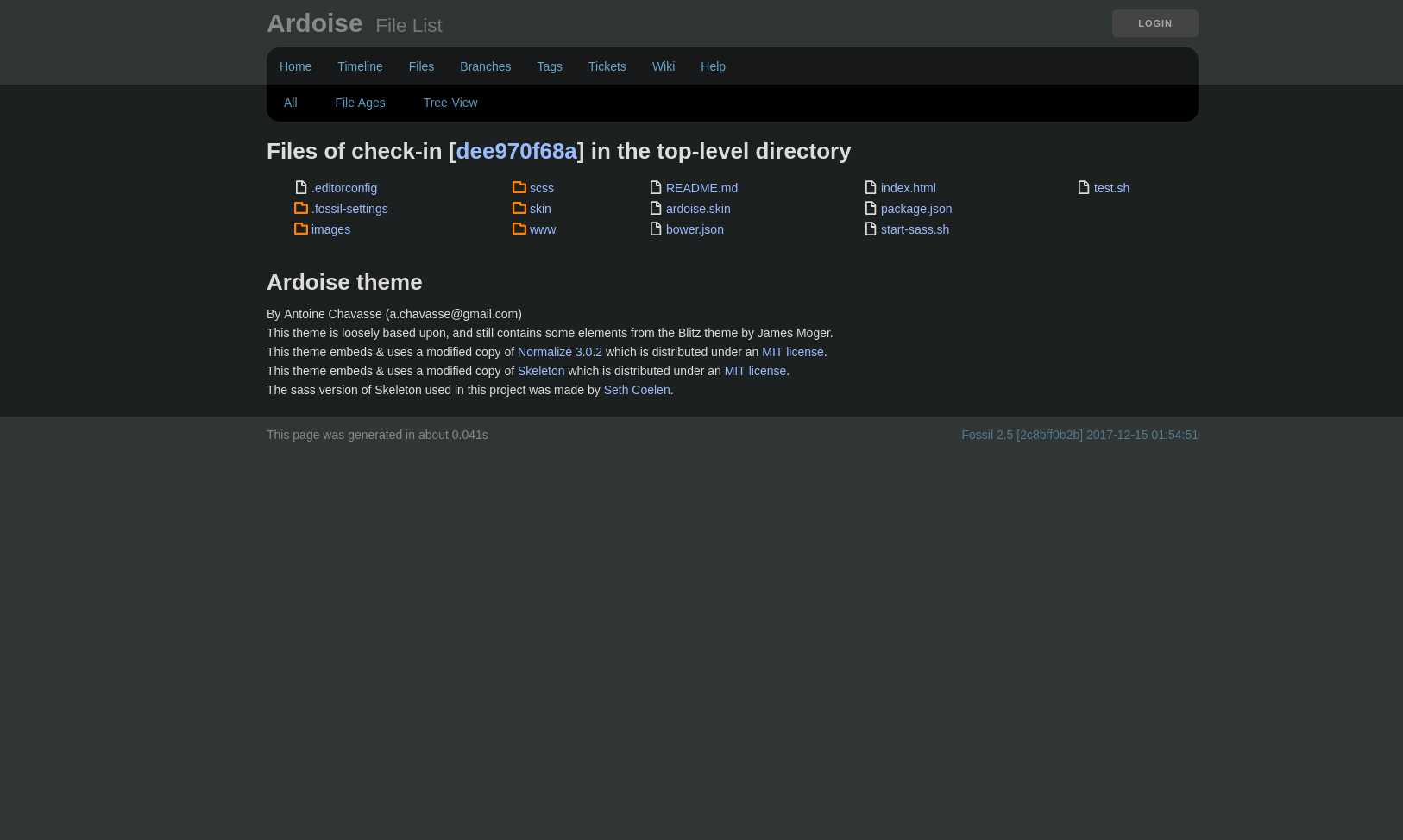Click file icon beside bower.json

(x=656, y=229)
